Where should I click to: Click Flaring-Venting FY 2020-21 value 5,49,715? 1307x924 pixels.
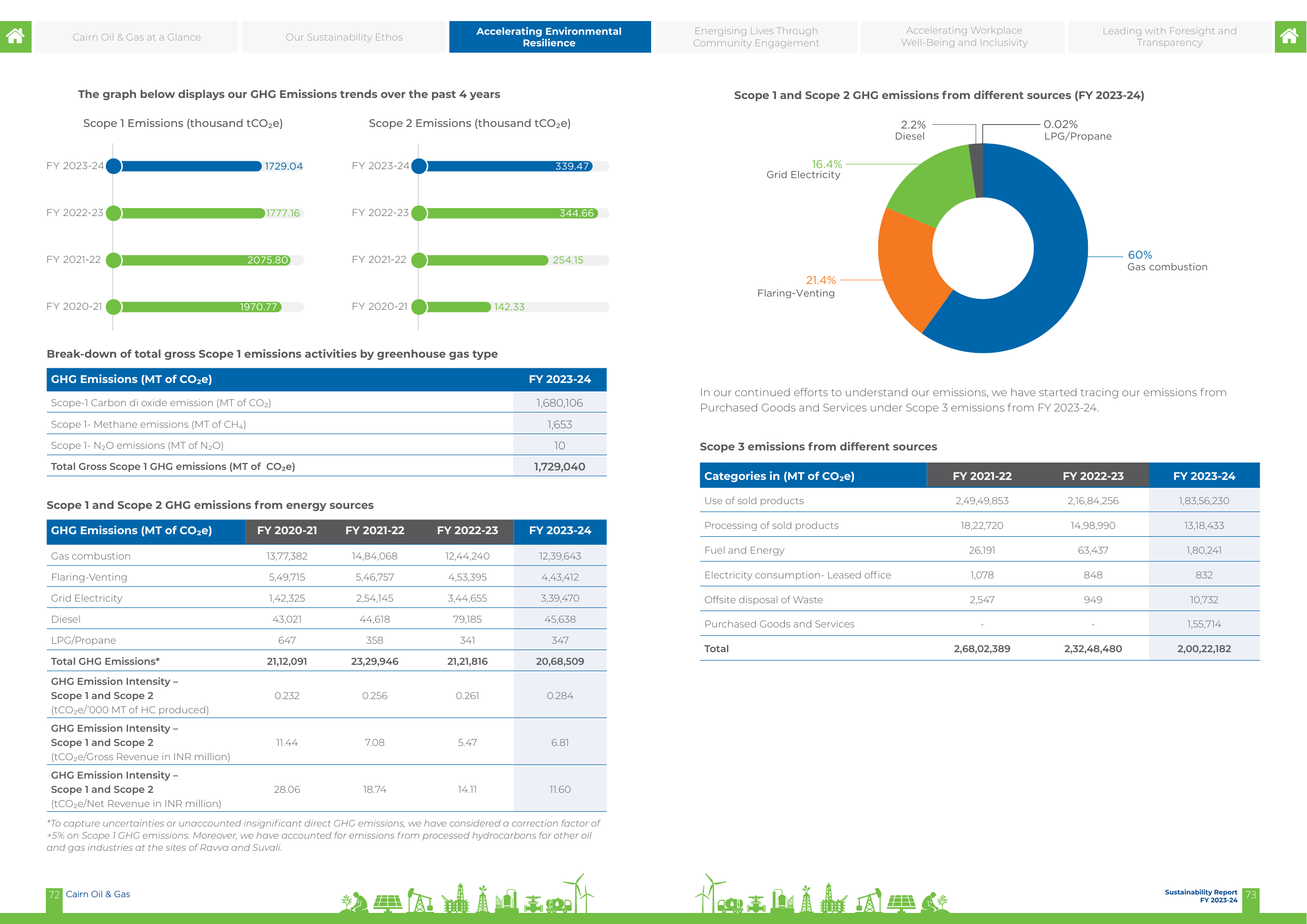[287, 577]
